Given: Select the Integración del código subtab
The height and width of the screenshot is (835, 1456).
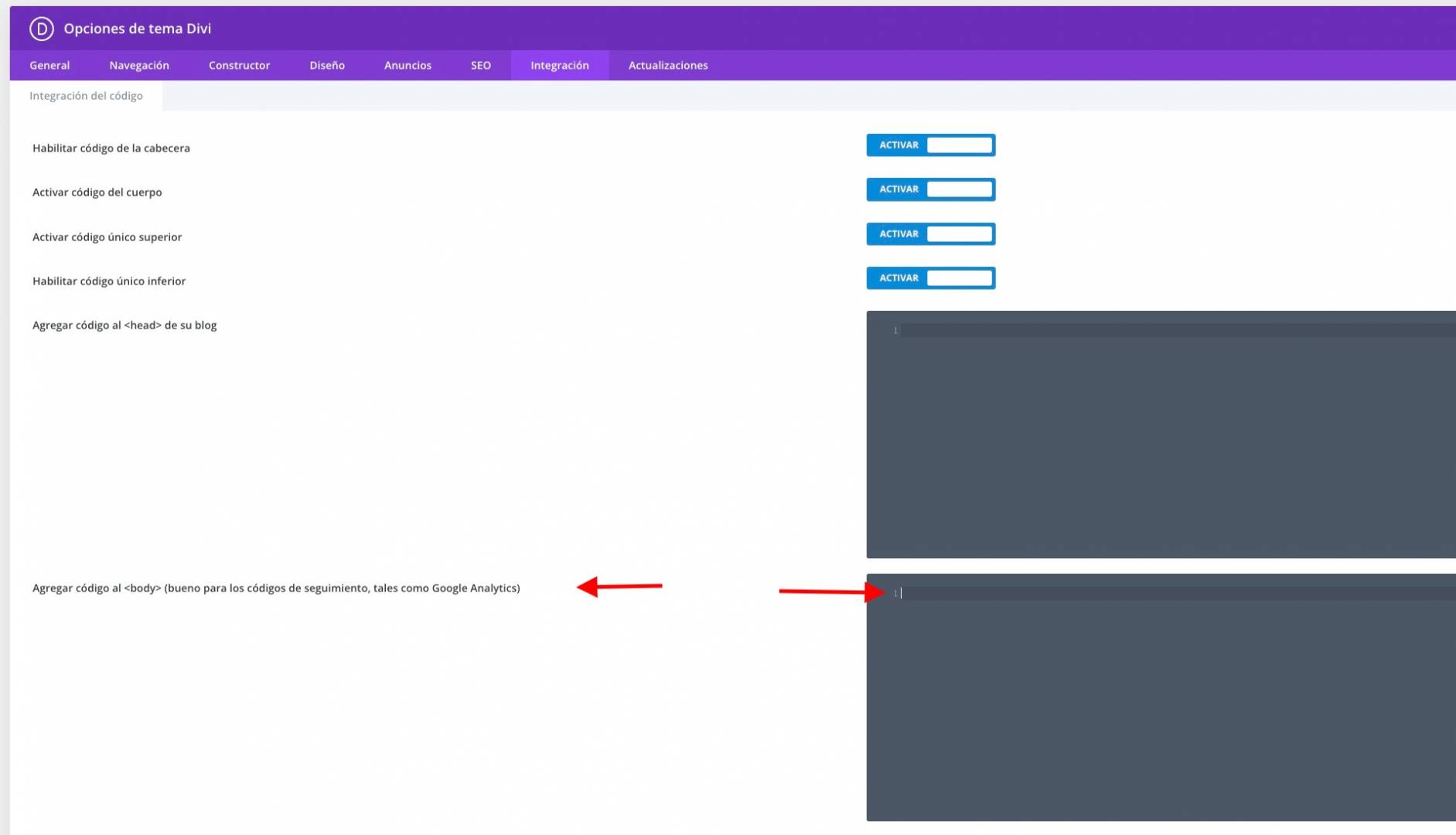Looking at the screenshot, I should pos(86,96).
